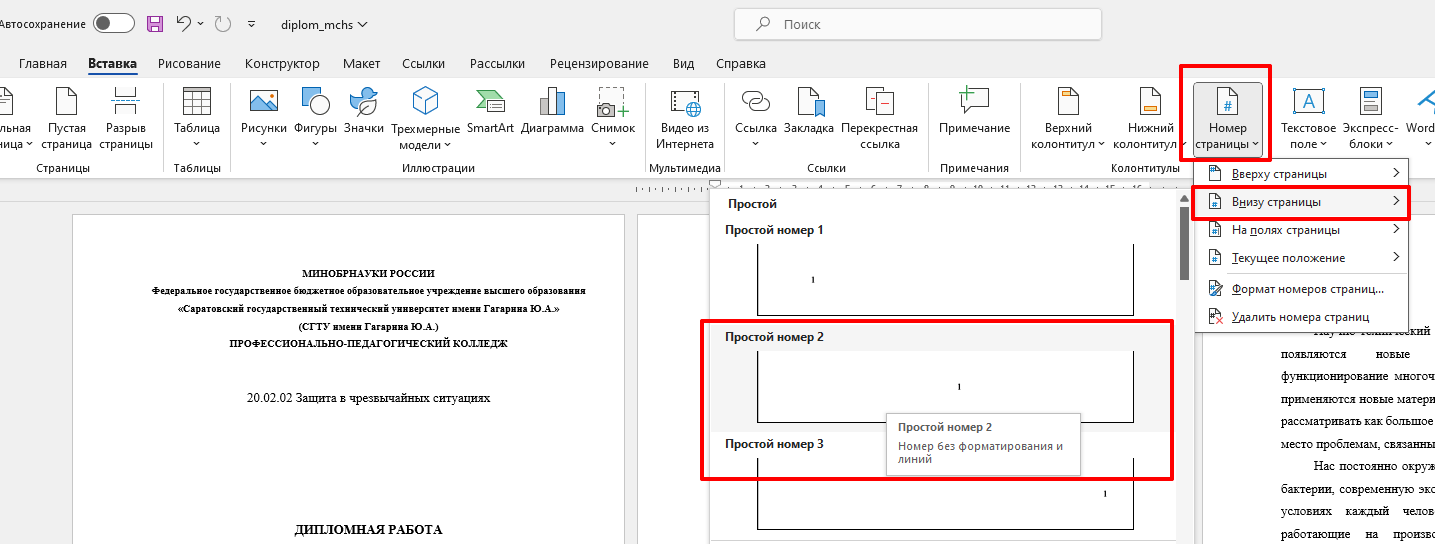Click the redo arrow icon
Screen dimensions: 1435x544
(x=222, y=23)
